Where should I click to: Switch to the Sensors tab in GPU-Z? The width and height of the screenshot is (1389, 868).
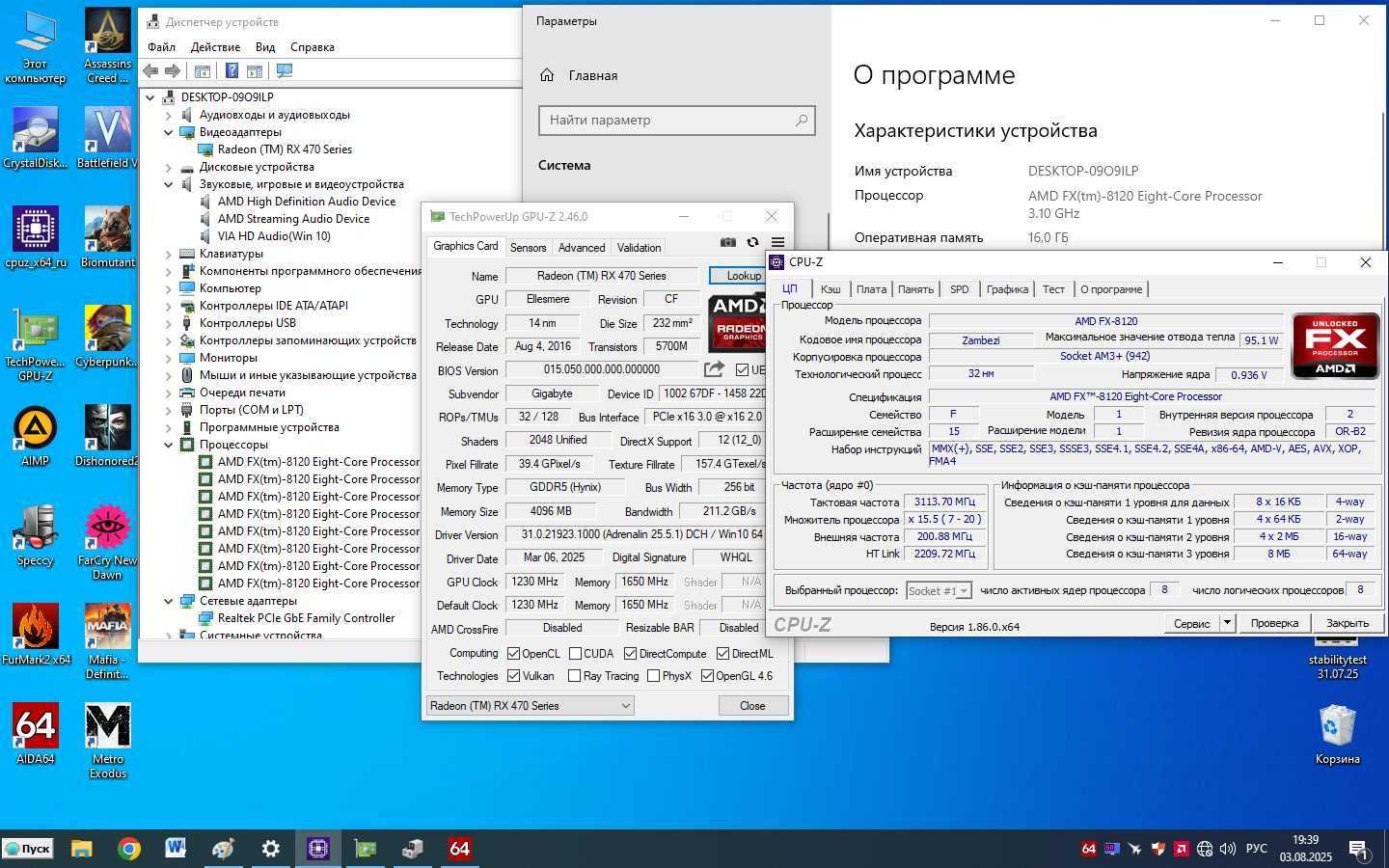[x=528, y=248]
